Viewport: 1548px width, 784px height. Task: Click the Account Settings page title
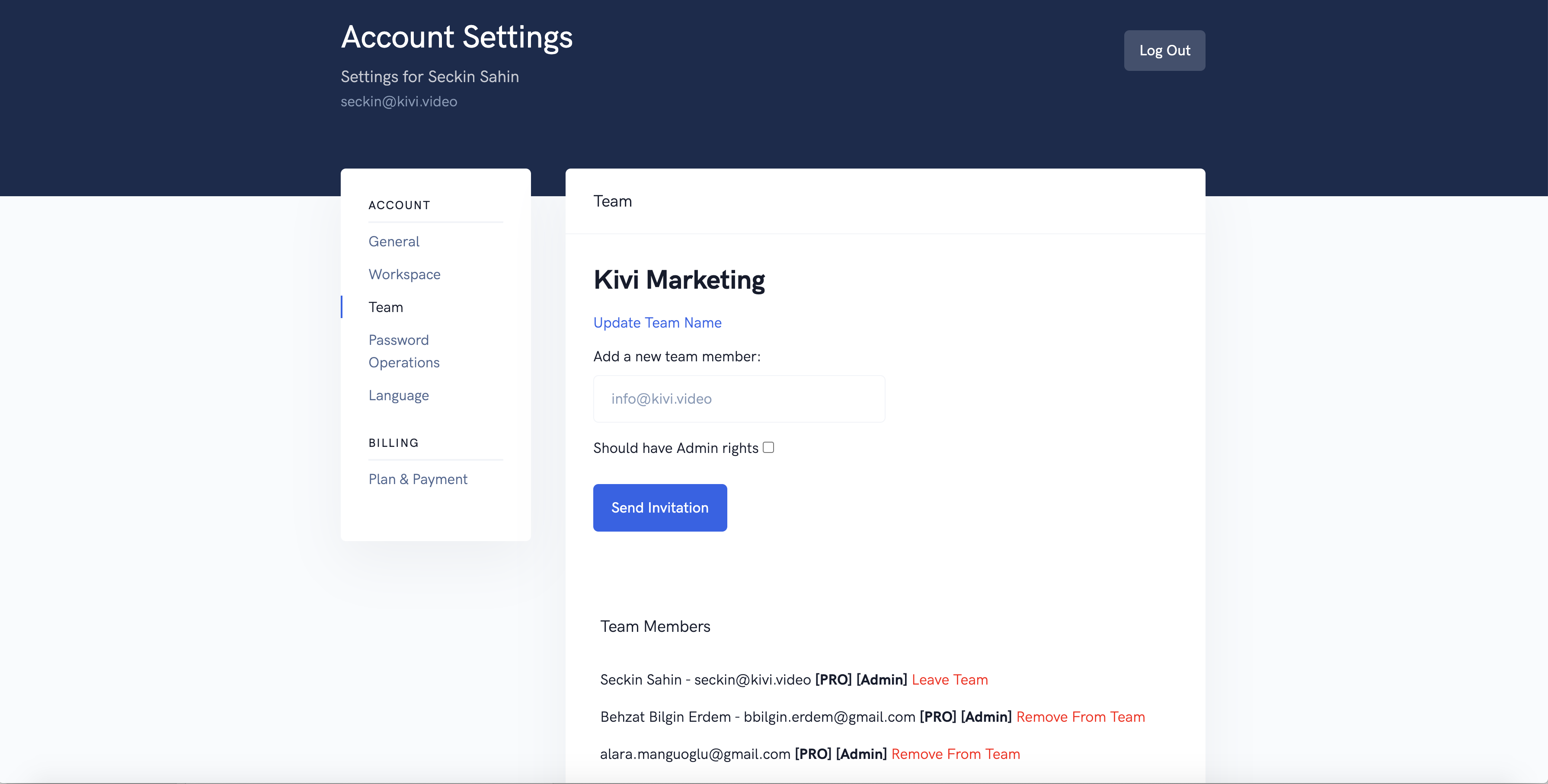click(456, 37)
